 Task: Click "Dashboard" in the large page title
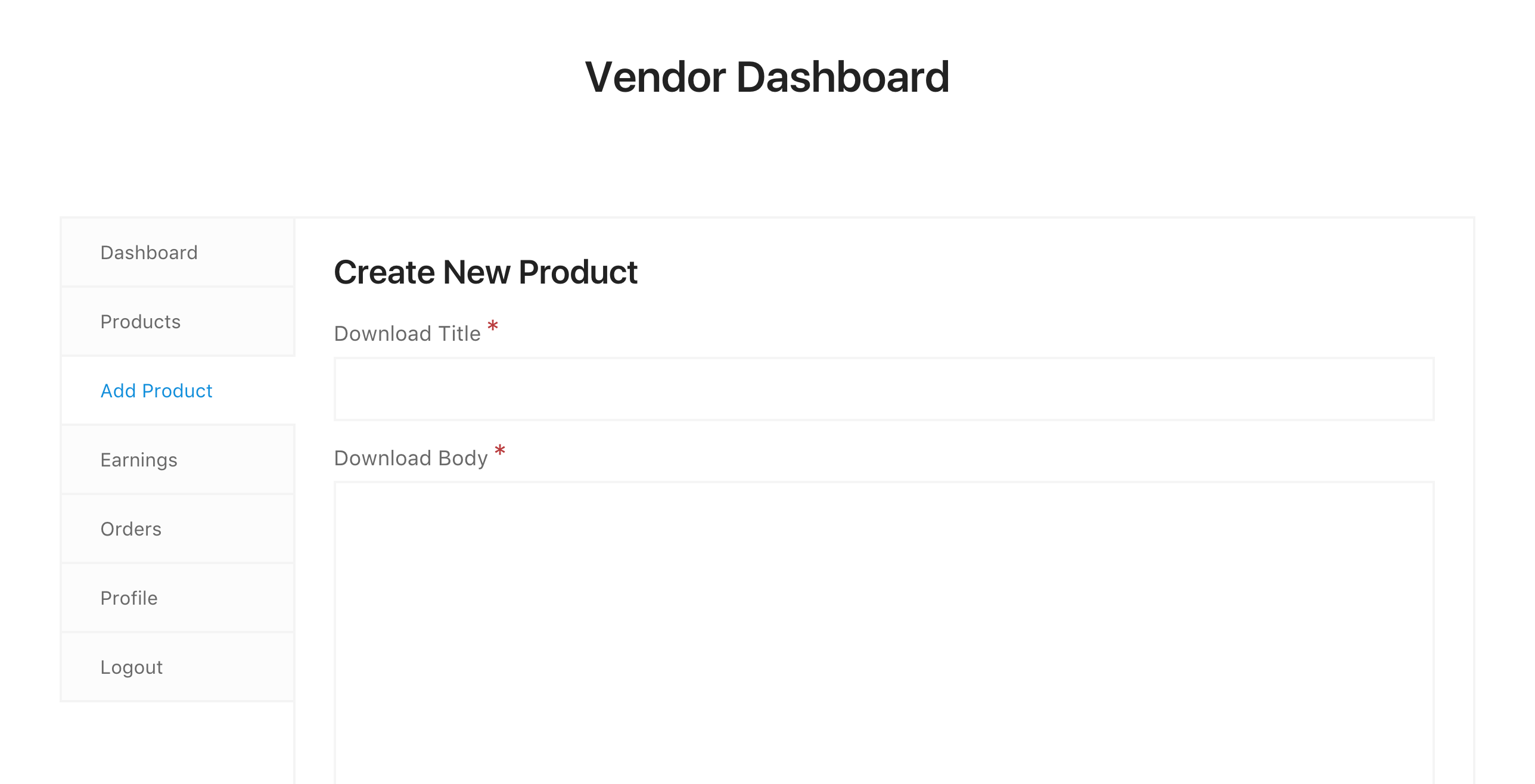[x=843, y=77]
